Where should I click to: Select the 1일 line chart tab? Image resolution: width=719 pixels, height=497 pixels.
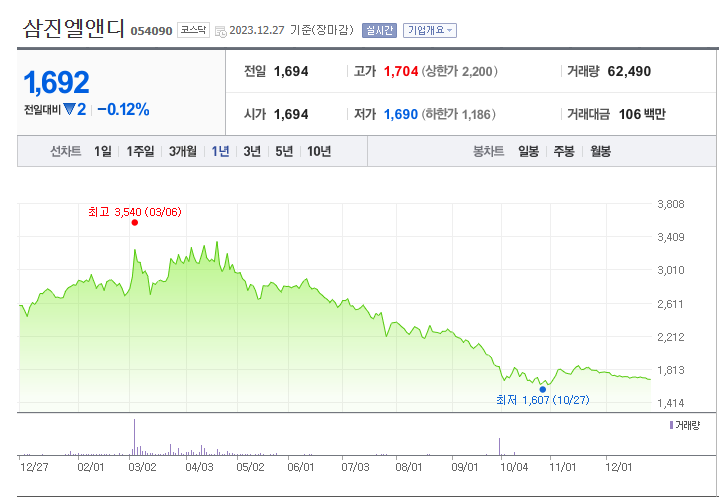103,151
